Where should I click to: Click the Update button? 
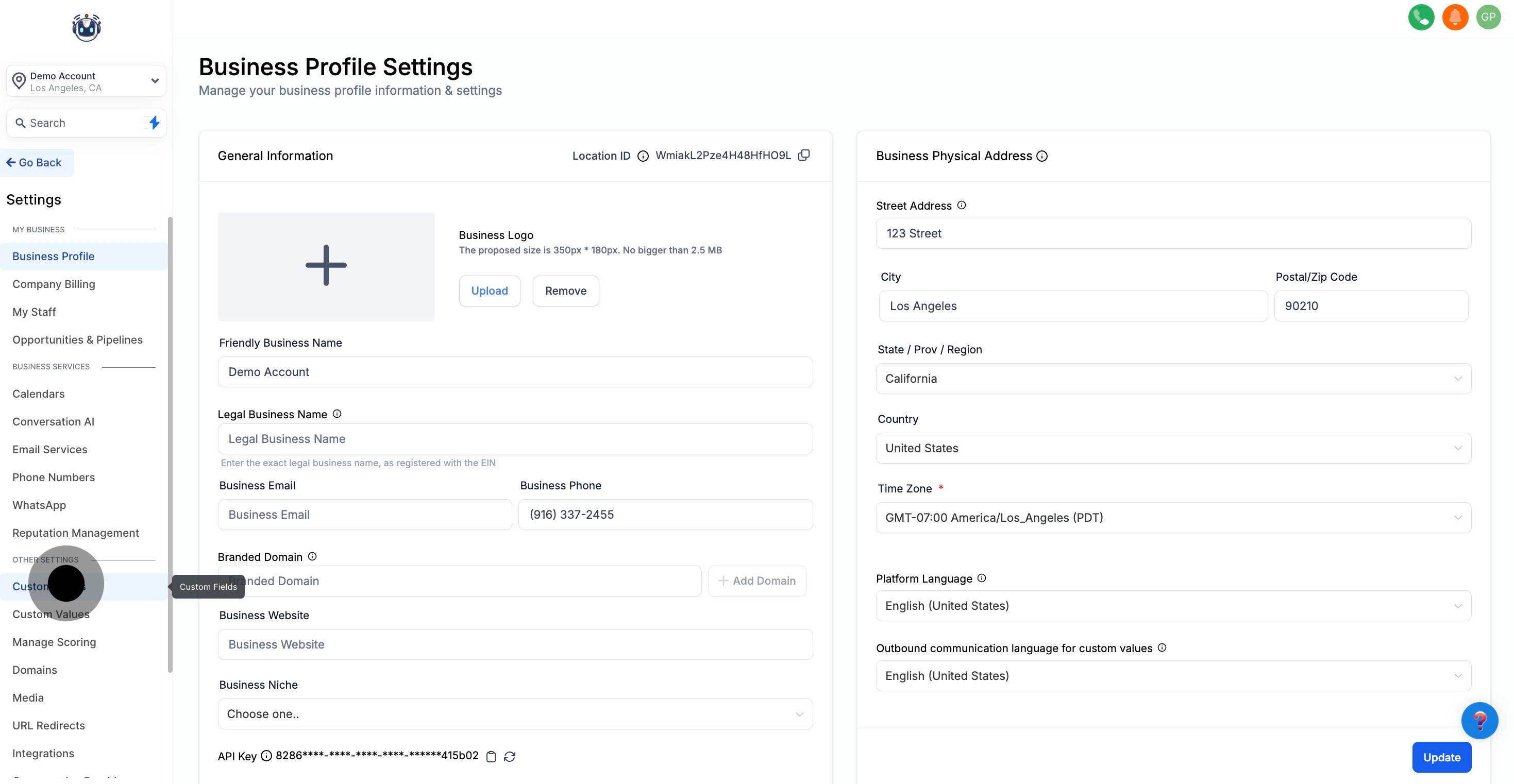pos(1441,757)
